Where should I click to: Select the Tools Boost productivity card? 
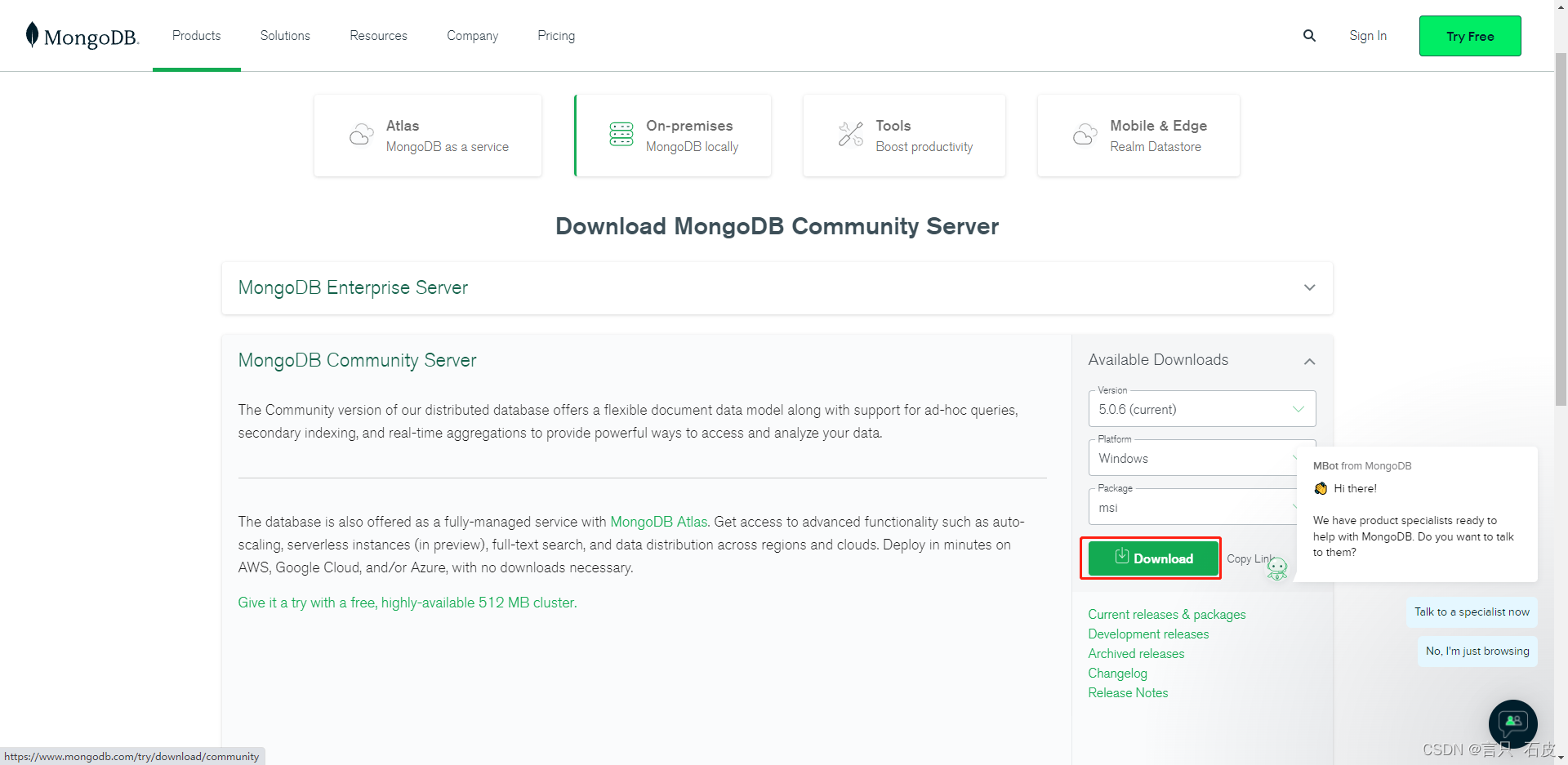(904, 136)
